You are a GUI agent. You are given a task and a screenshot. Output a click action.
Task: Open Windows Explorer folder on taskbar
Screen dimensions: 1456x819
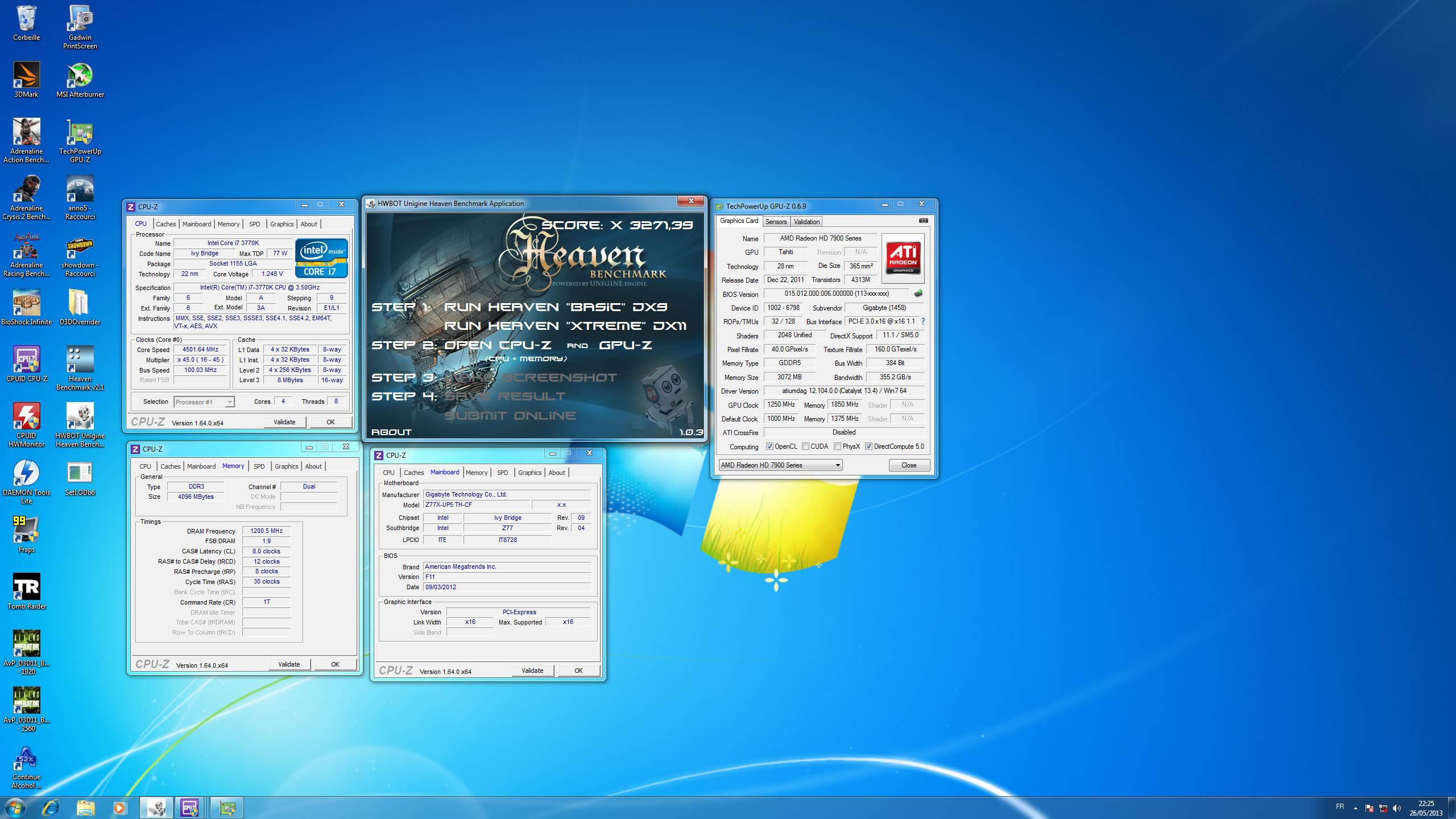[x=85, y=808]
